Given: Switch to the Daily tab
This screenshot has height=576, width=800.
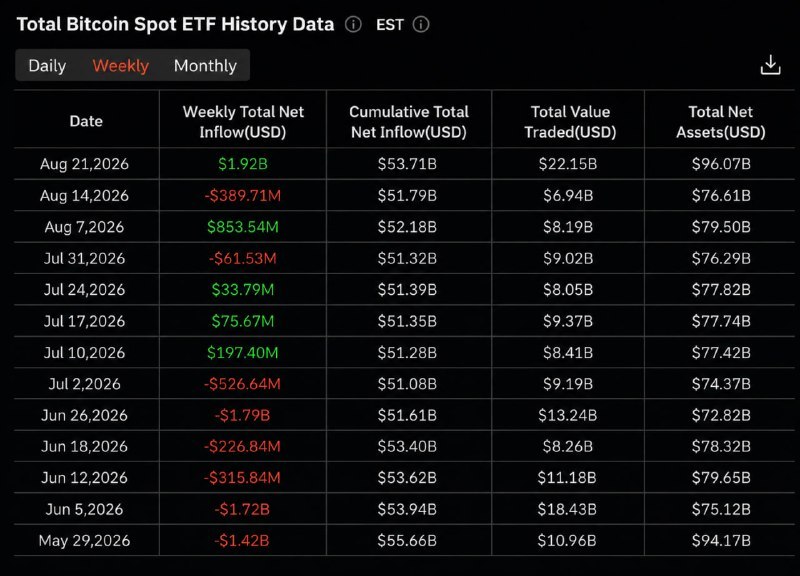Looking at the screenshot, I should (47, 66).
